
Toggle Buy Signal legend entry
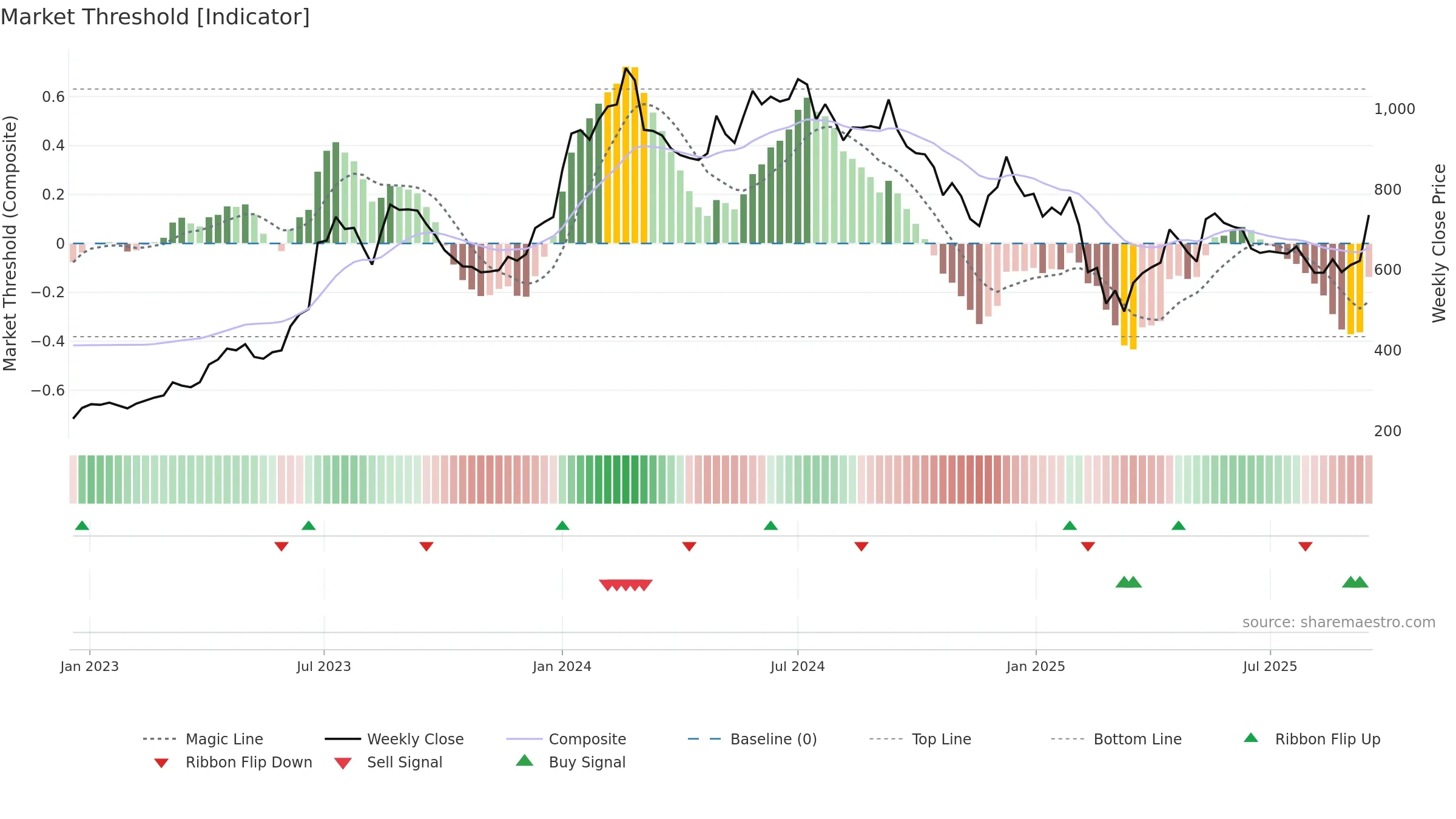coord(570,762)
